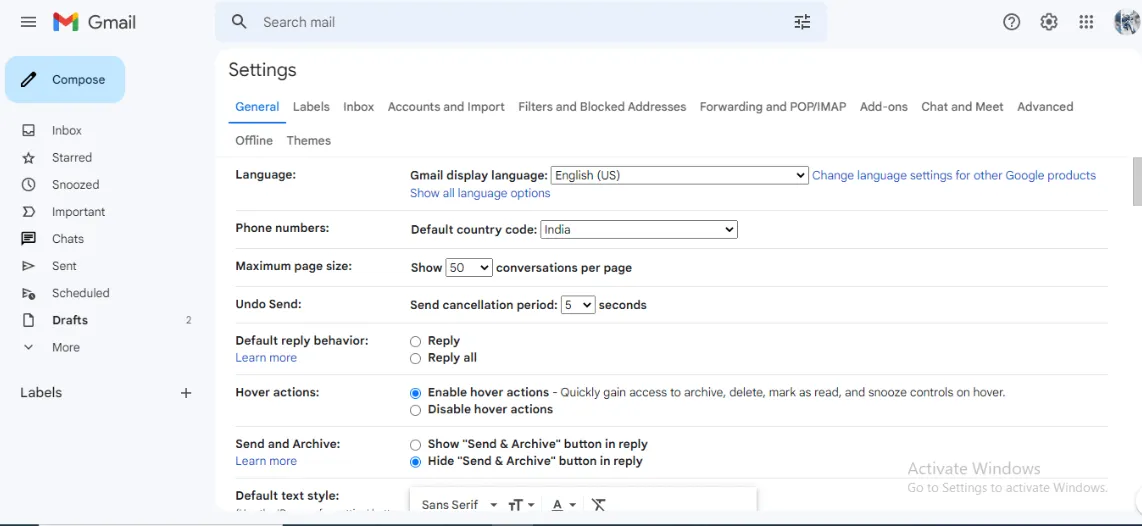
Task: Open the send cancellation period dropdown
Action: (577, 305)
